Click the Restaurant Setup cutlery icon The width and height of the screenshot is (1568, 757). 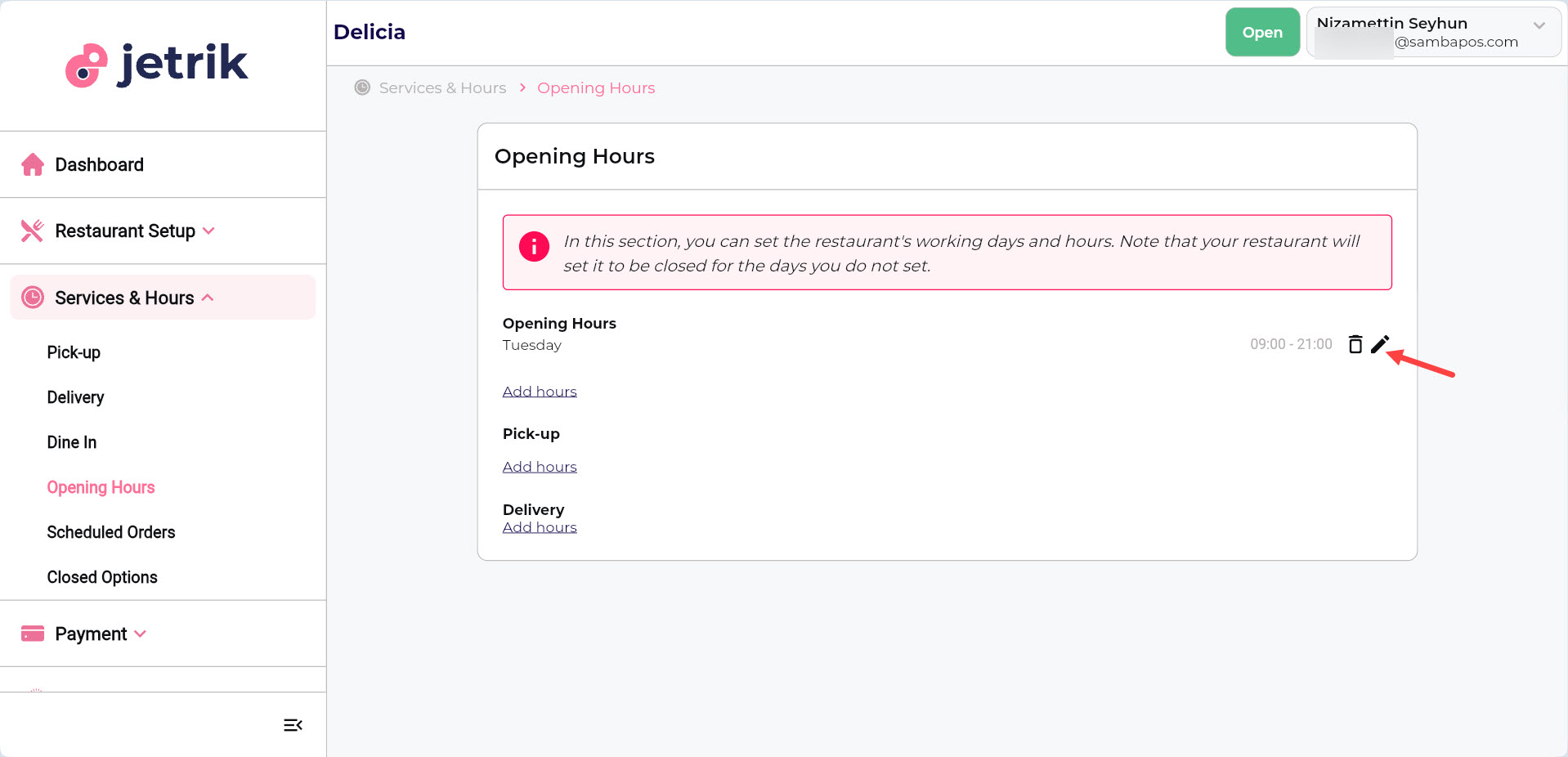click(33, 231)
